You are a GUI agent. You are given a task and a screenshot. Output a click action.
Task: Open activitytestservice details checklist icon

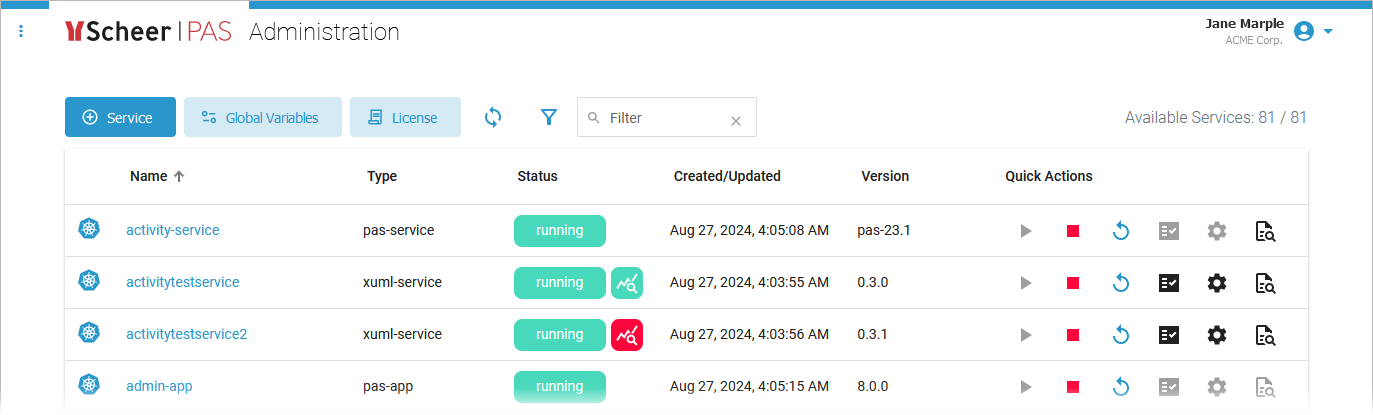(1168, 283)
